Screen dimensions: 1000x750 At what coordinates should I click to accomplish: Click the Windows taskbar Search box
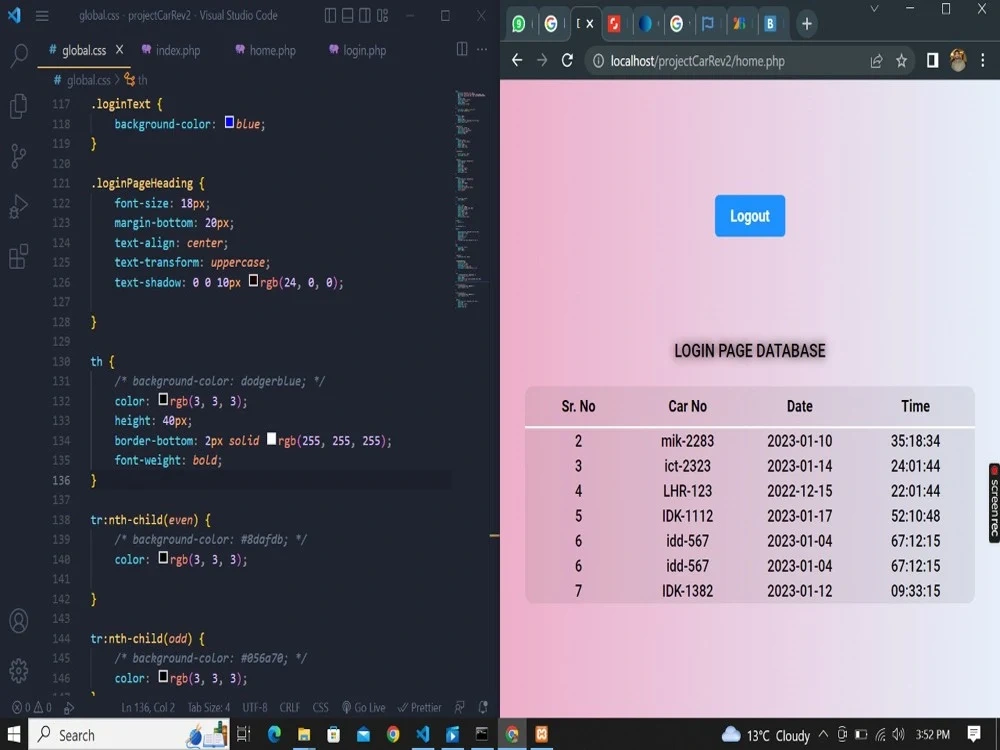tap(129, 735)
